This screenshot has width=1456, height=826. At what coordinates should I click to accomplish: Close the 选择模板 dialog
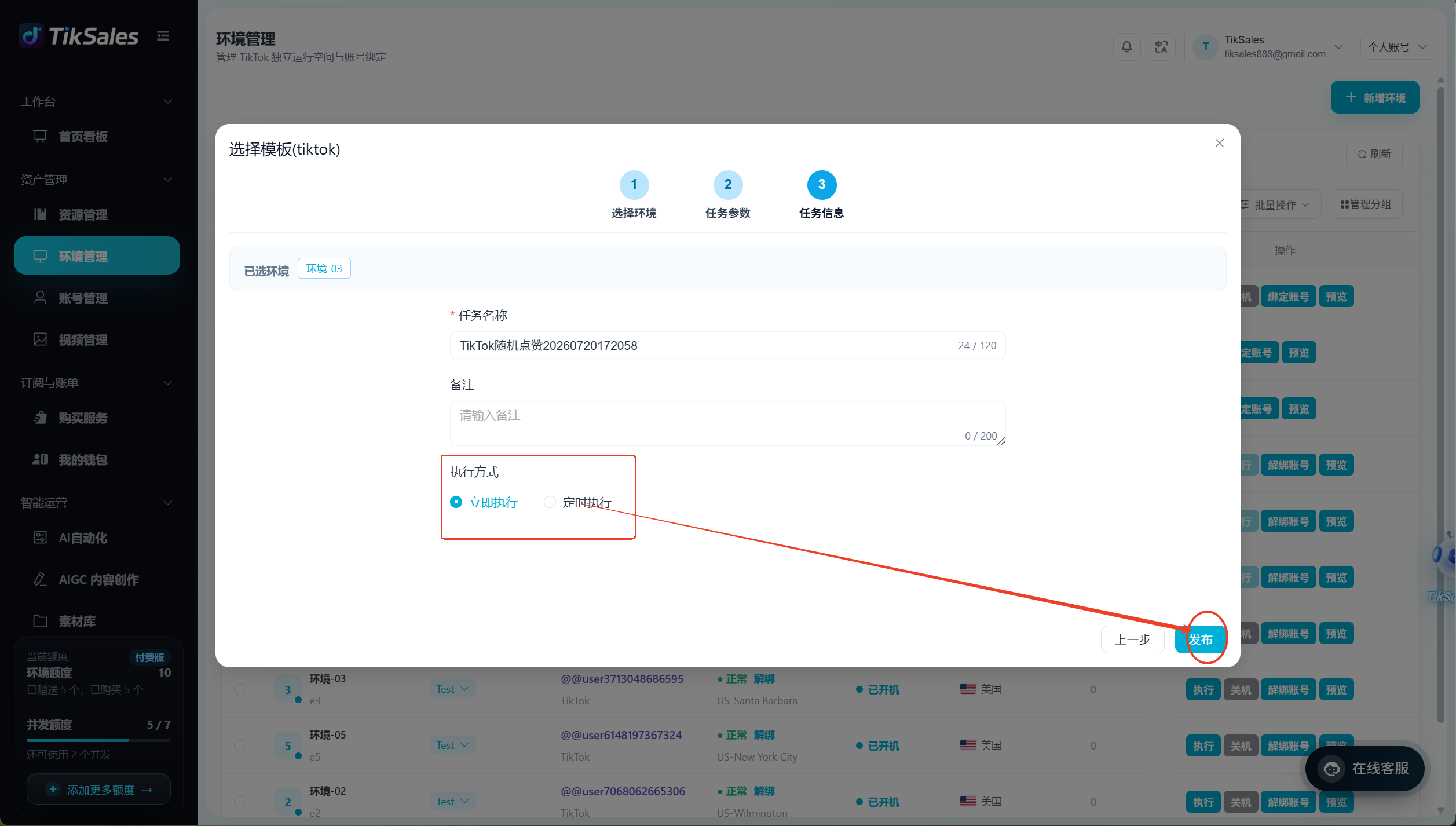[x=1219, y=143]
